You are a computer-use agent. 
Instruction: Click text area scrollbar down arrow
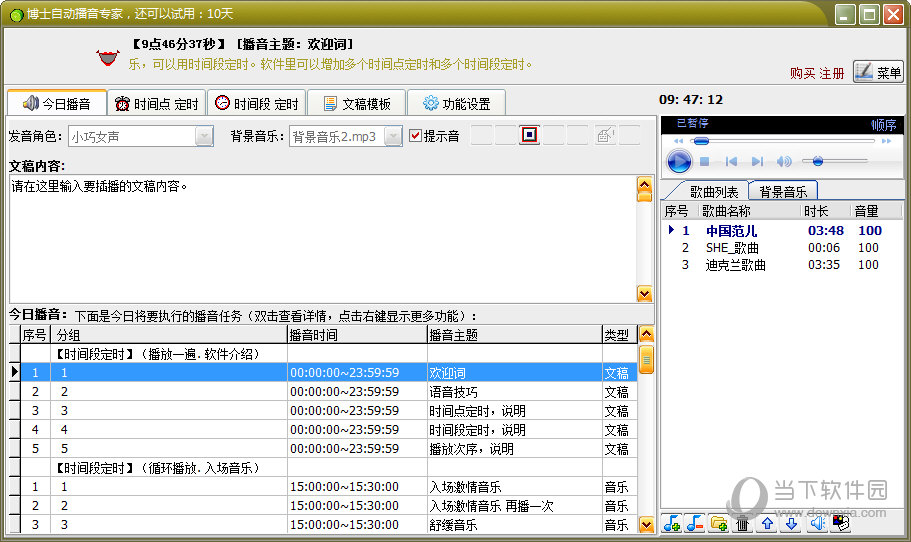(x=644, y=294)
